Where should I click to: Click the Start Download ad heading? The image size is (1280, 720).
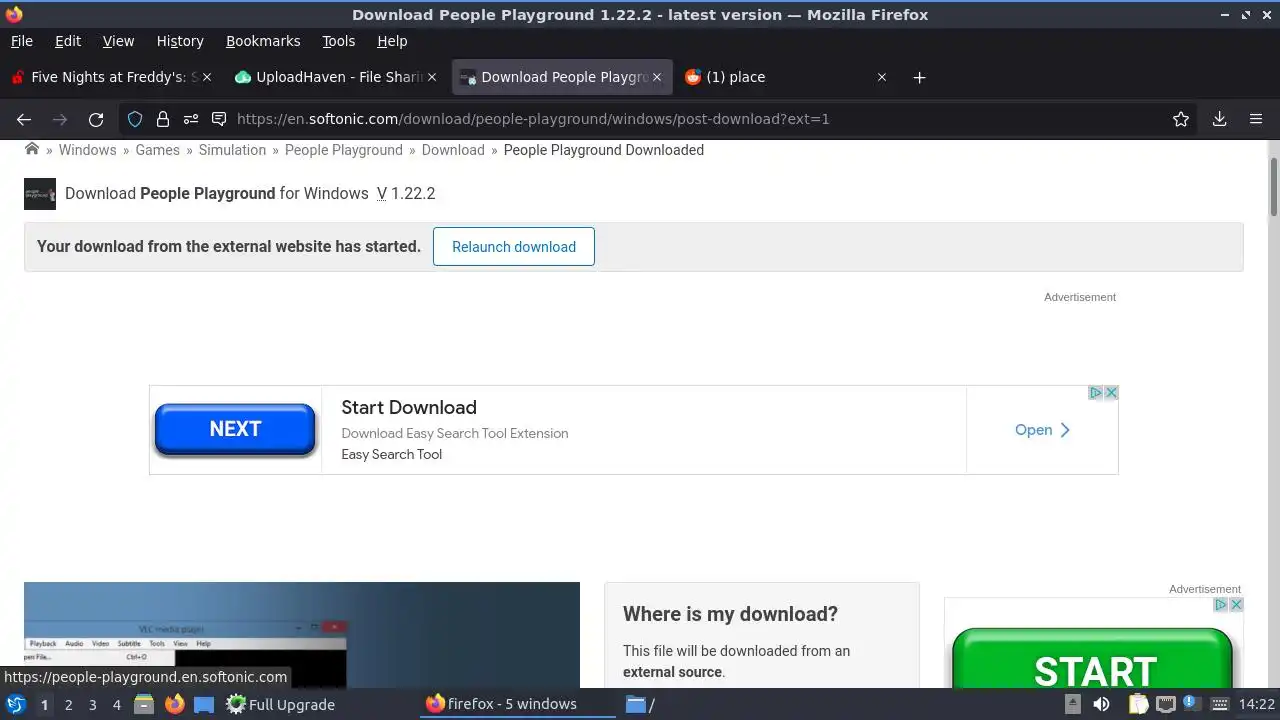click(x=409, y=407)
